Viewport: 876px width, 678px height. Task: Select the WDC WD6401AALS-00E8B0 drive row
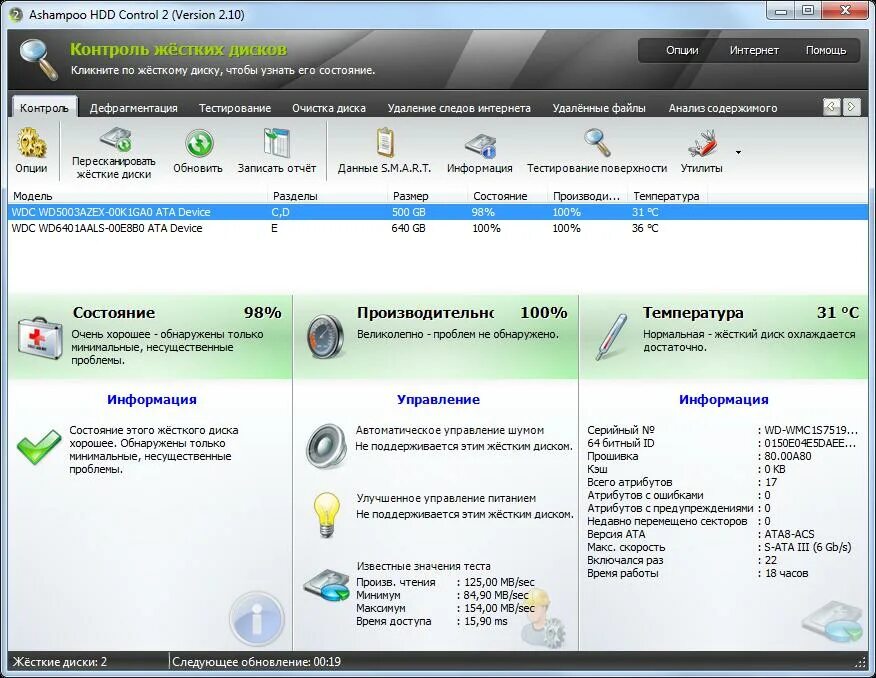tap(438, 228)
